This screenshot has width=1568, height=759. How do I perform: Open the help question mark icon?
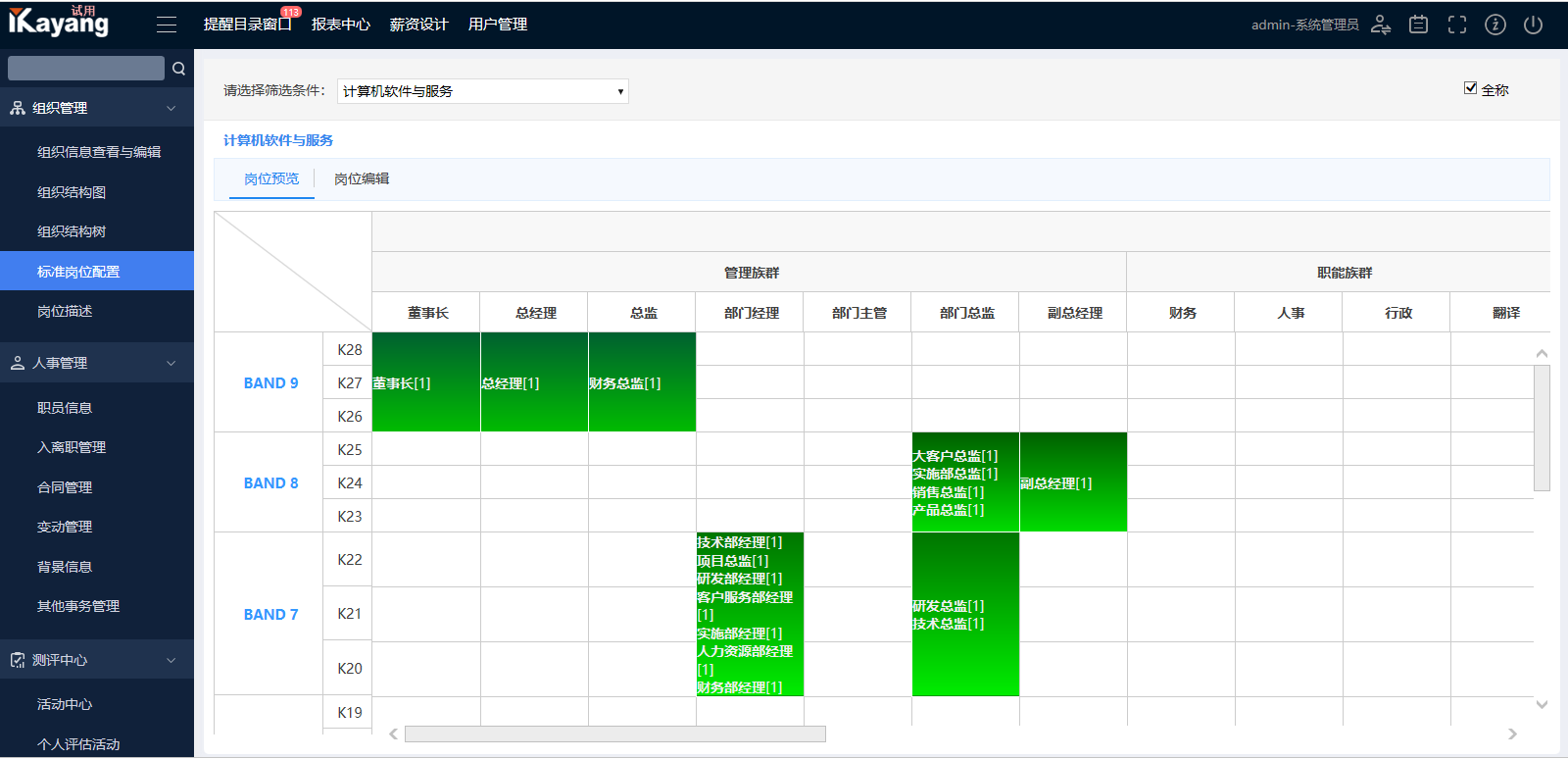[1495, 25]
